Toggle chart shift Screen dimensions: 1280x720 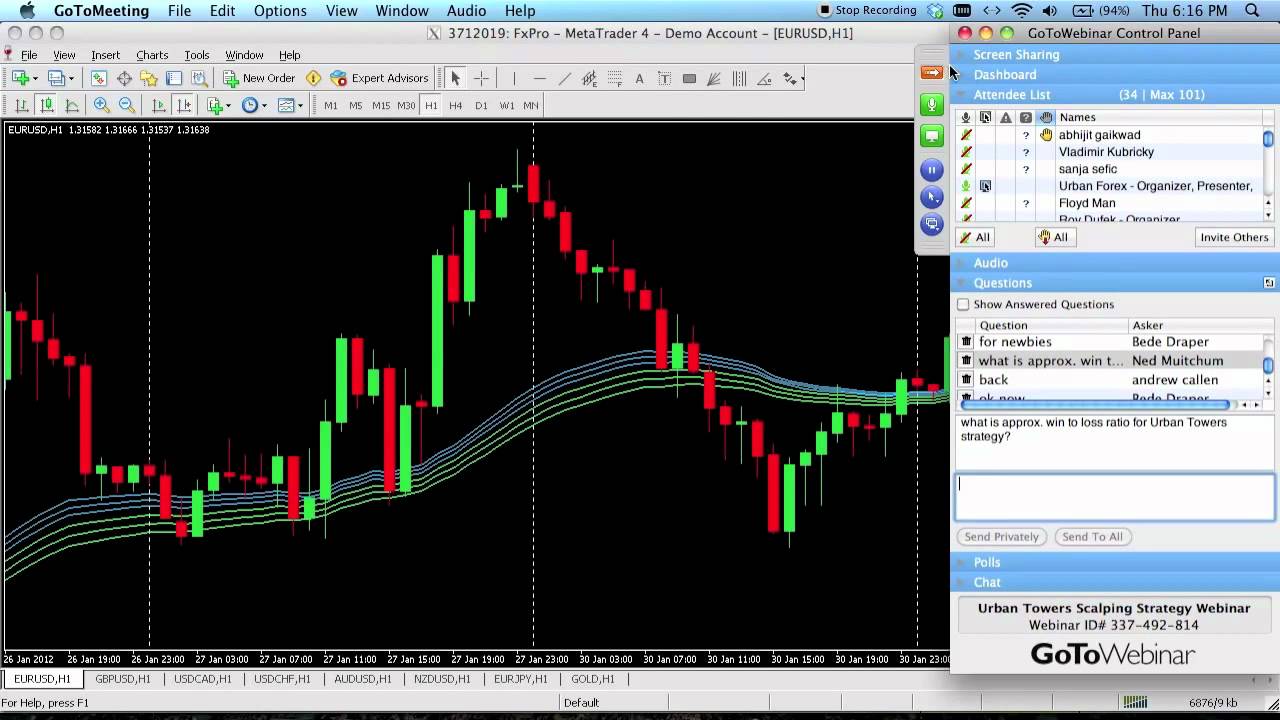[184, 105]
